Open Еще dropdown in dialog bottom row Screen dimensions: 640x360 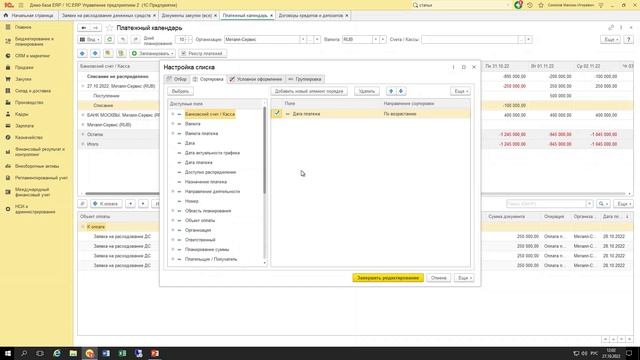tap(464, 278)
